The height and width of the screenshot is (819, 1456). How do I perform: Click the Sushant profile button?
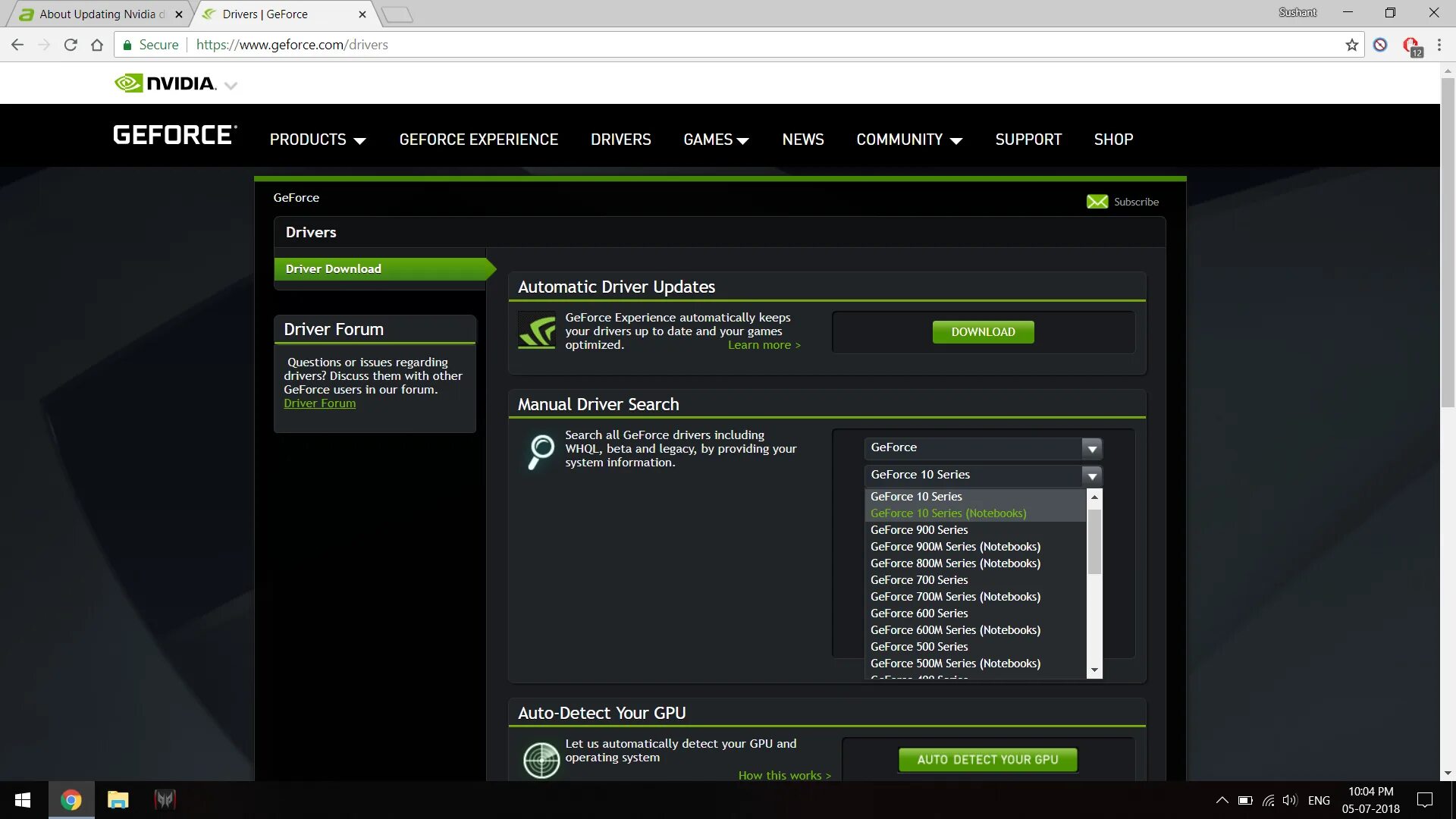(x=1298, y=12)
